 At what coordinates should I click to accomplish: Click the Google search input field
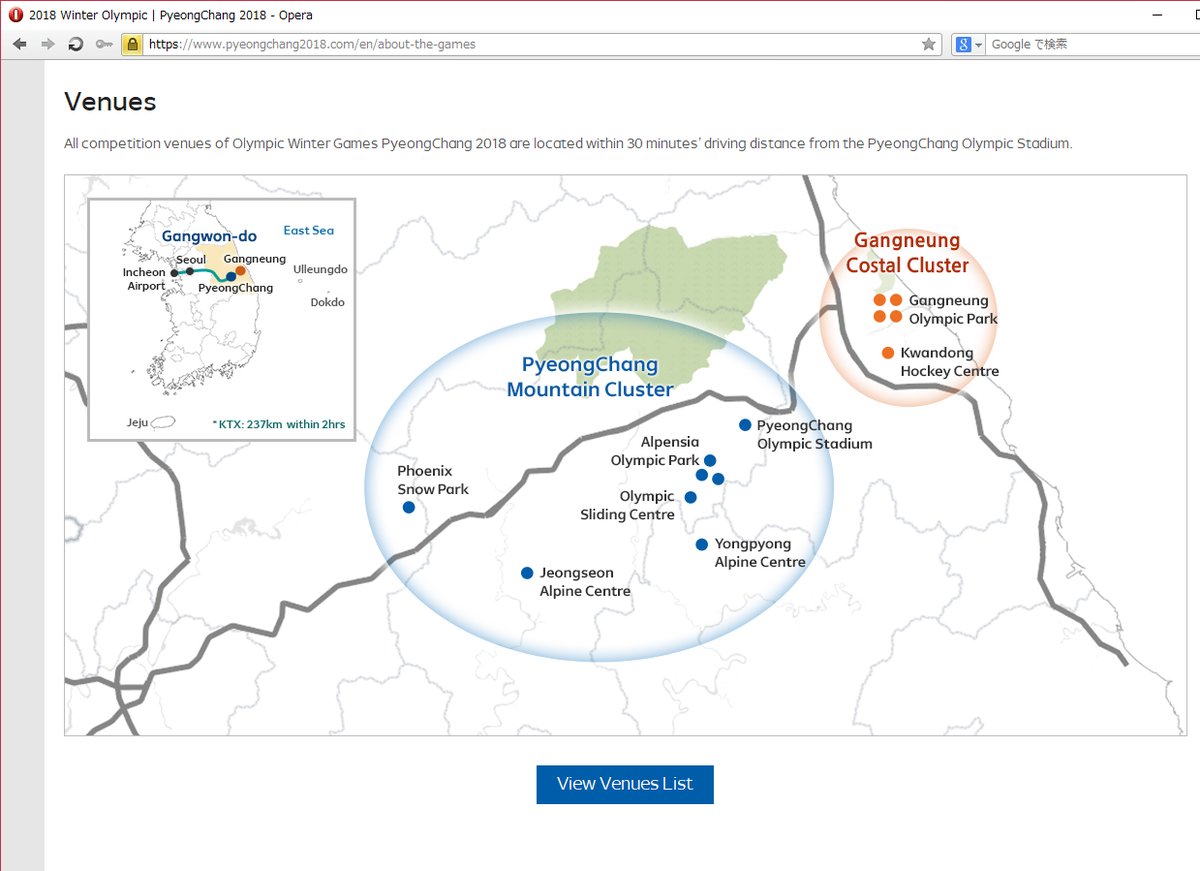point(1090,44)
